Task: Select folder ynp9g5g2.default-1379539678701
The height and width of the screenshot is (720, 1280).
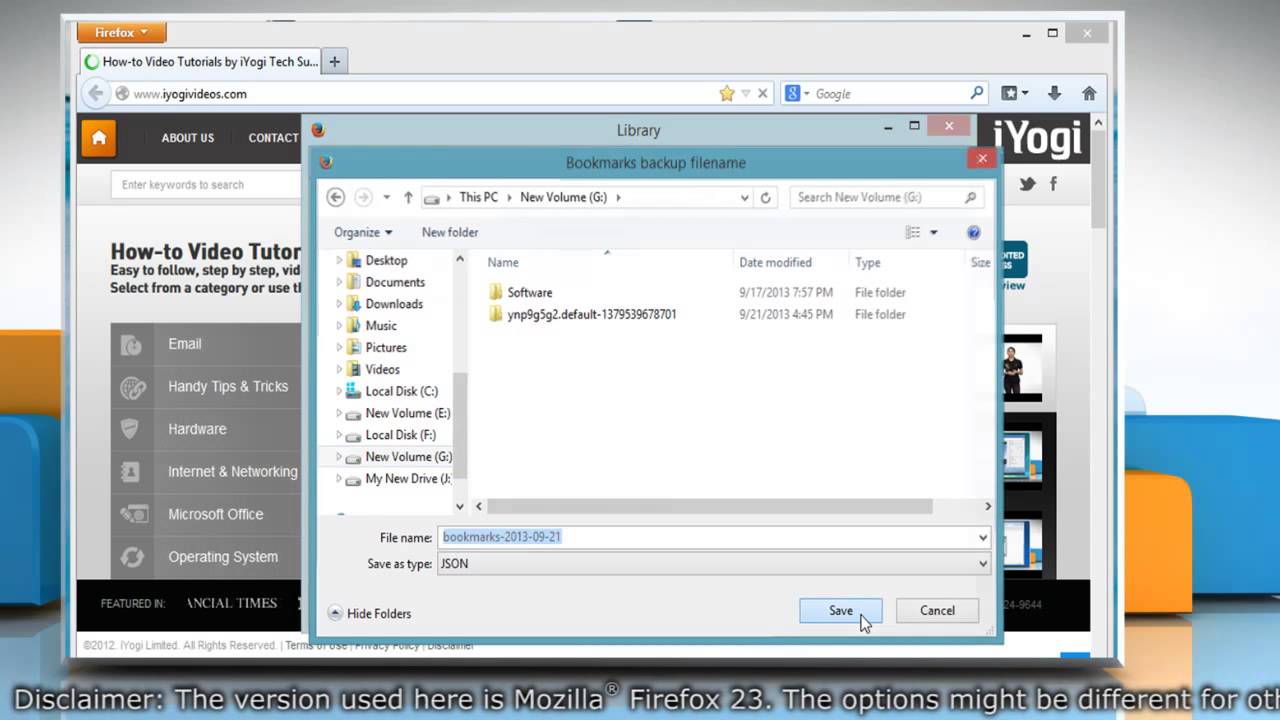Action: (x=592, y=314)
